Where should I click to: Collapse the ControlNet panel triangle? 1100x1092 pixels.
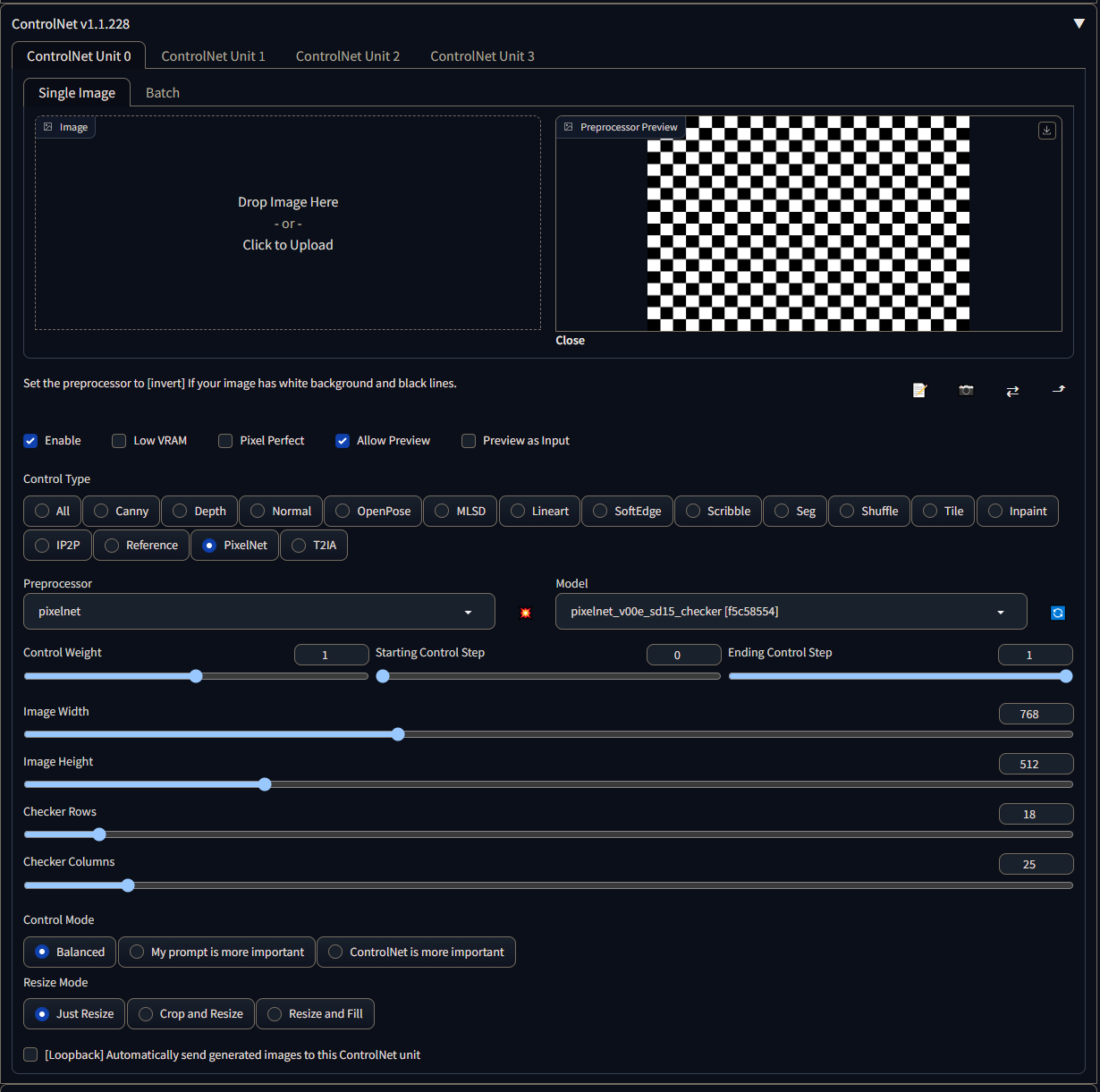point(1079,23)
